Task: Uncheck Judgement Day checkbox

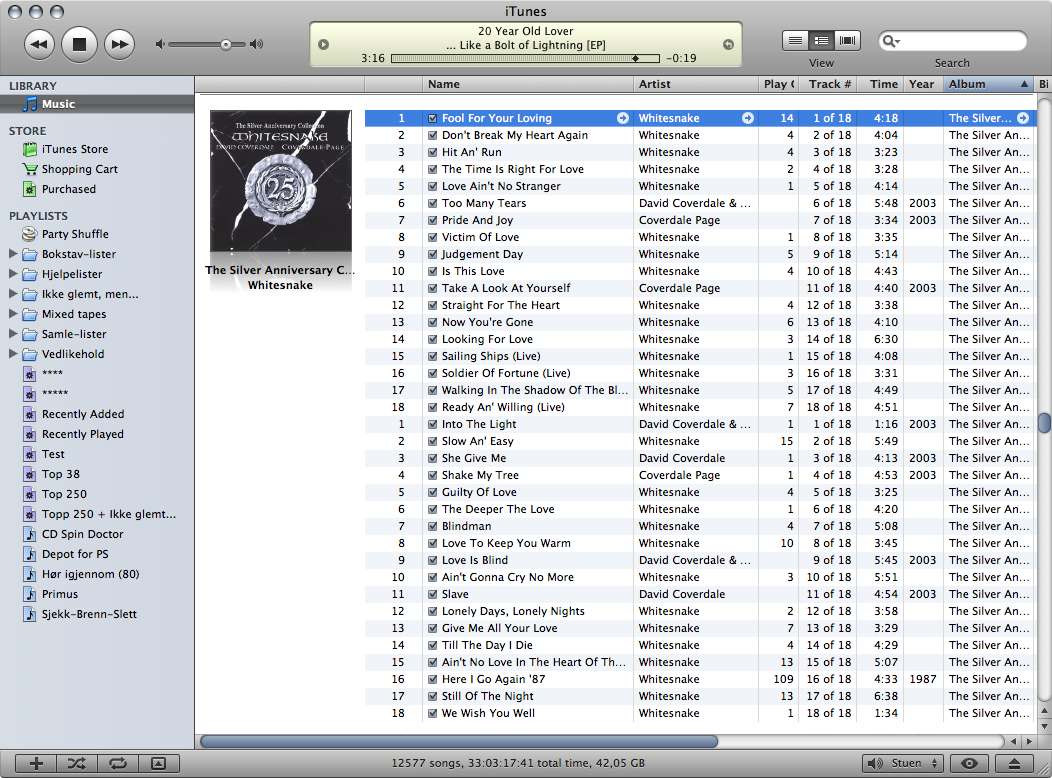Action: tap(433, 254)
